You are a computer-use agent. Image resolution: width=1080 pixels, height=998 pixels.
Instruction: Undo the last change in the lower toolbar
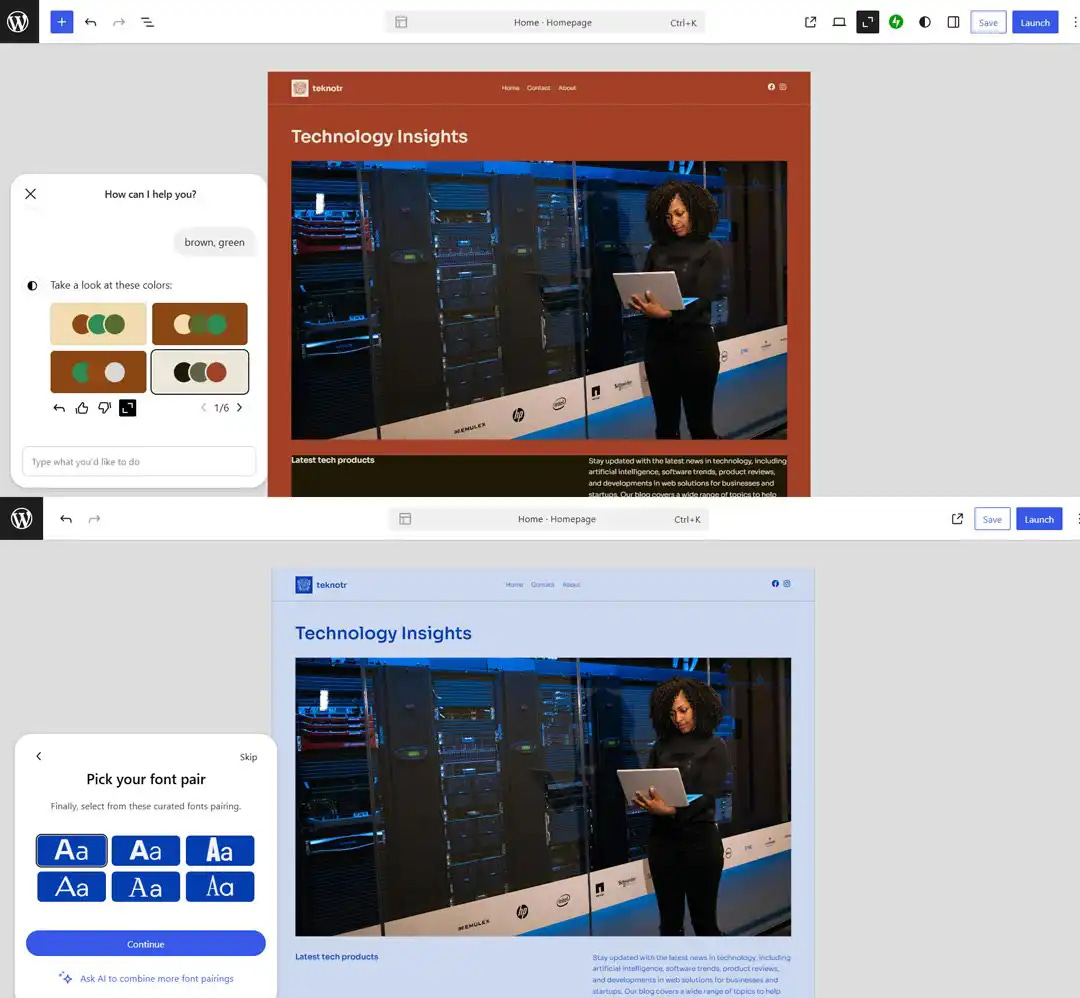(x=66, y=519)
